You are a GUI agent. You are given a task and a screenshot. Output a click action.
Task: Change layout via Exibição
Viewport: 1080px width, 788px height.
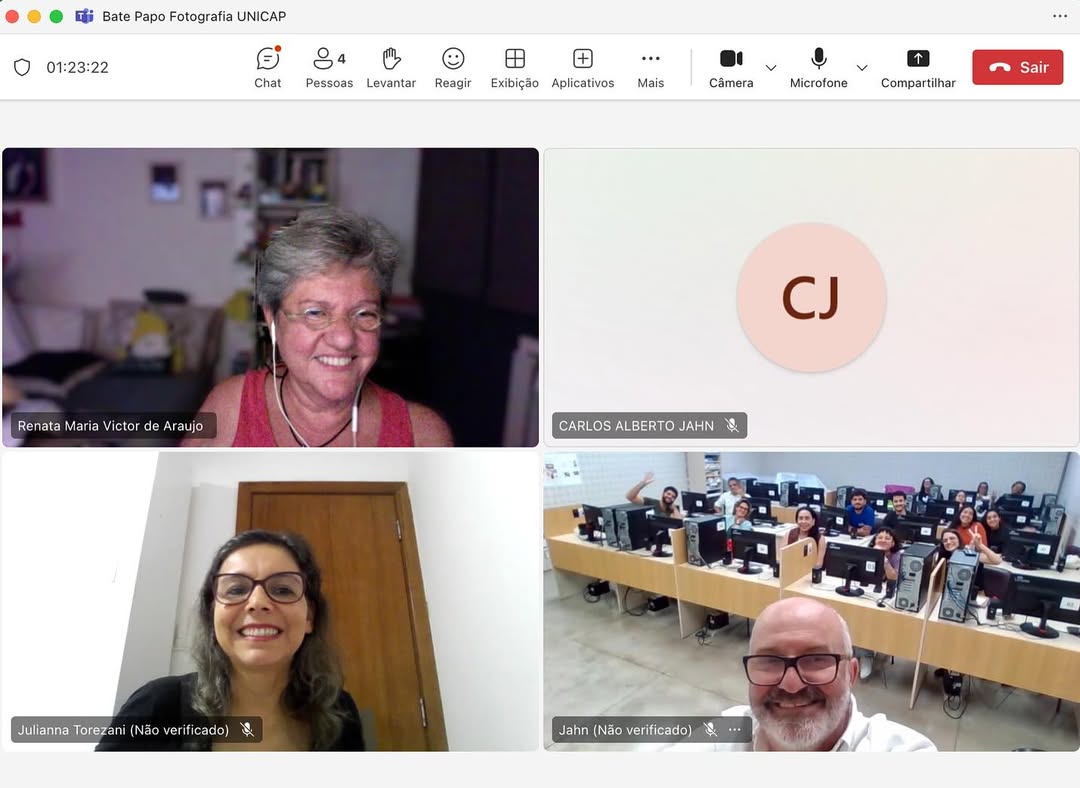(x=515, y=68)
